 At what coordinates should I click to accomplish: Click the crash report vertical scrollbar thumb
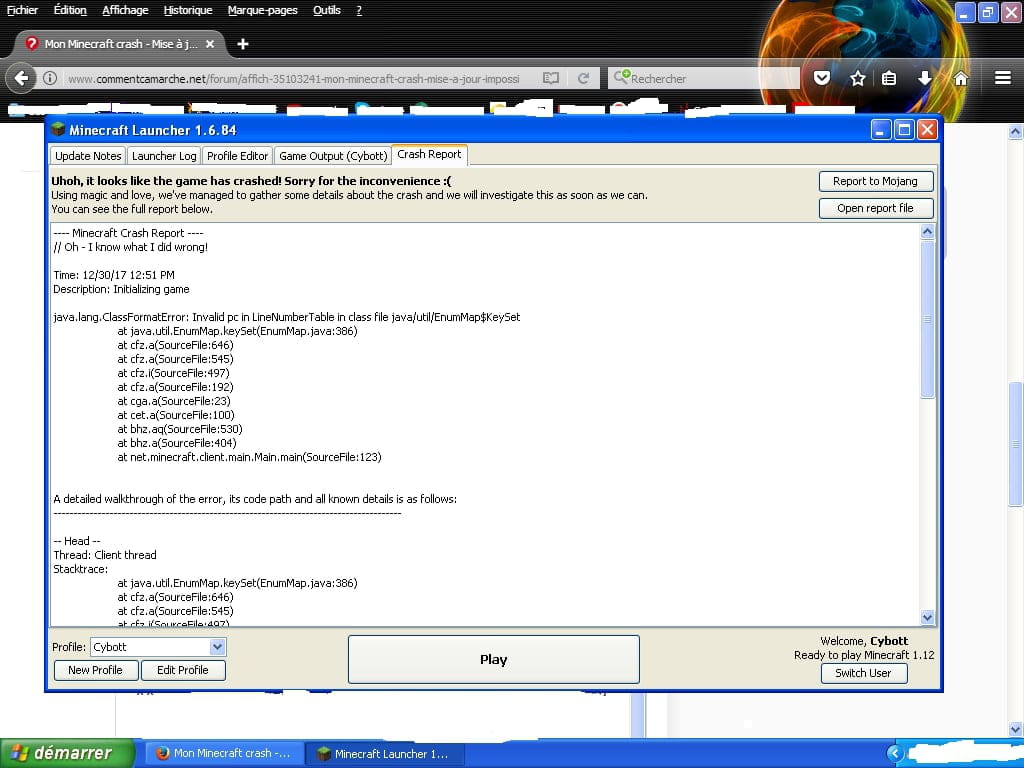click(927, 319)
